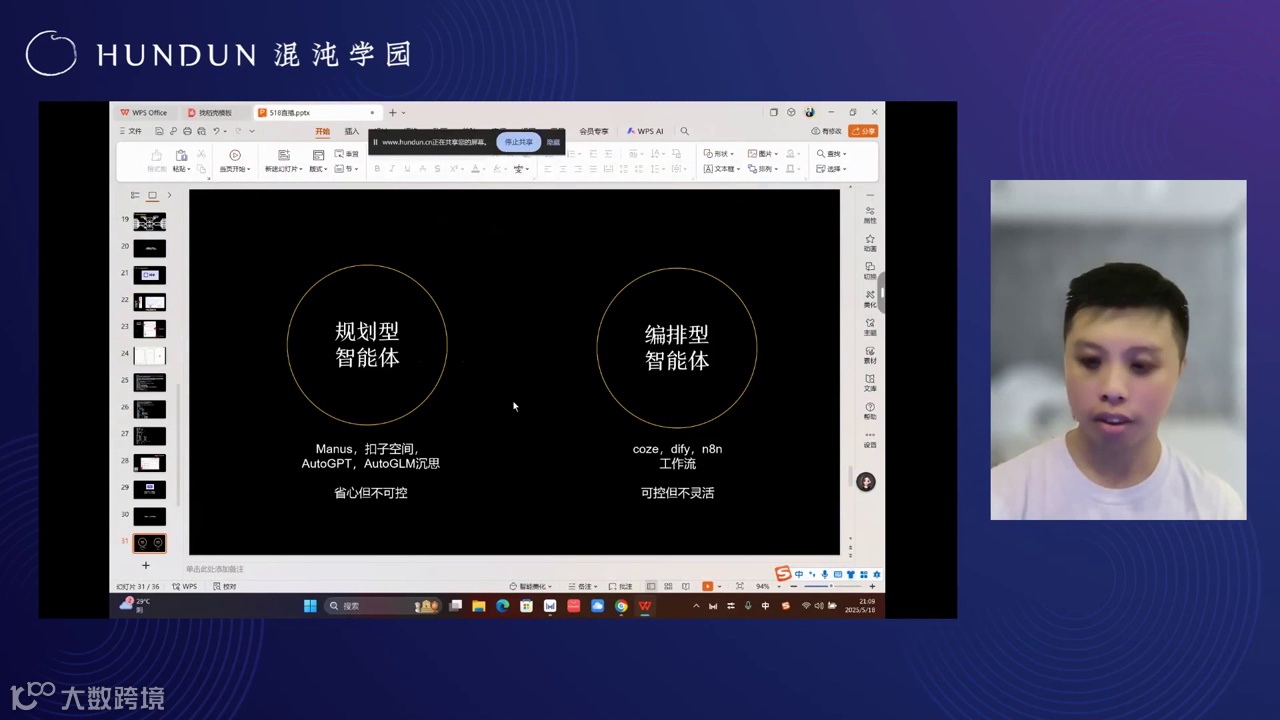Switch to the 会员专享 ribbon tab
Viewport: 1280px width, 720px height.
coord(594,131)
